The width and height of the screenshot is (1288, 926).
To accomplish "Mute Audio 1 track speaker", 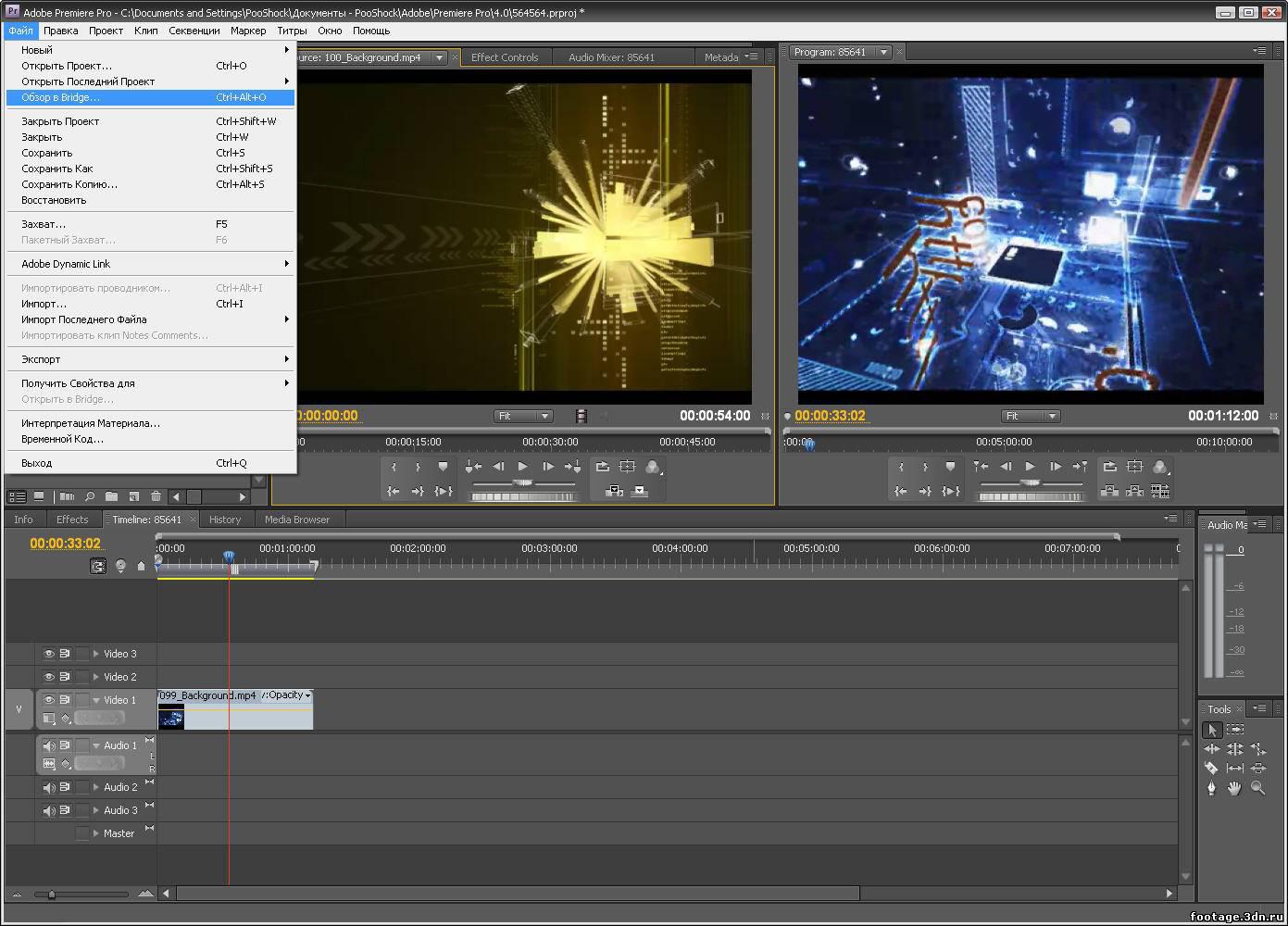I will click(x=49, y=745).
